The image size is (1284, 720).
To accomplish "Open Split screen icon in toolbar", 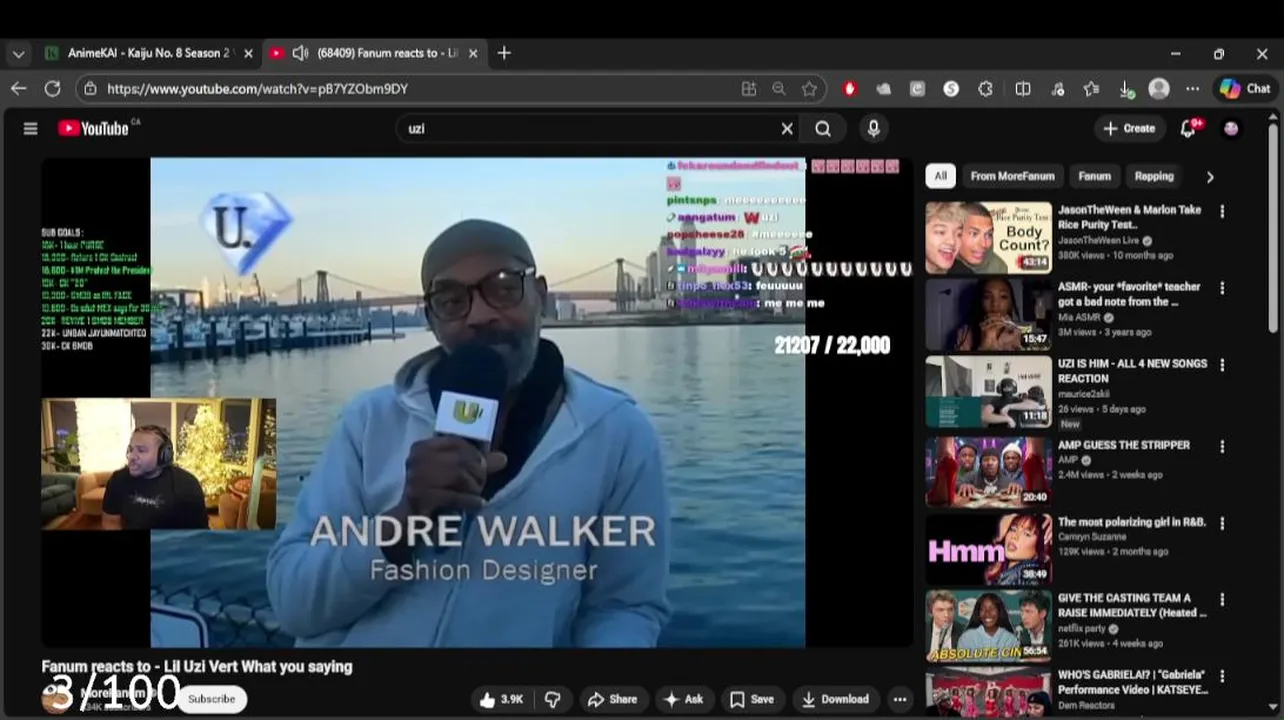I will pos(1023,89).
